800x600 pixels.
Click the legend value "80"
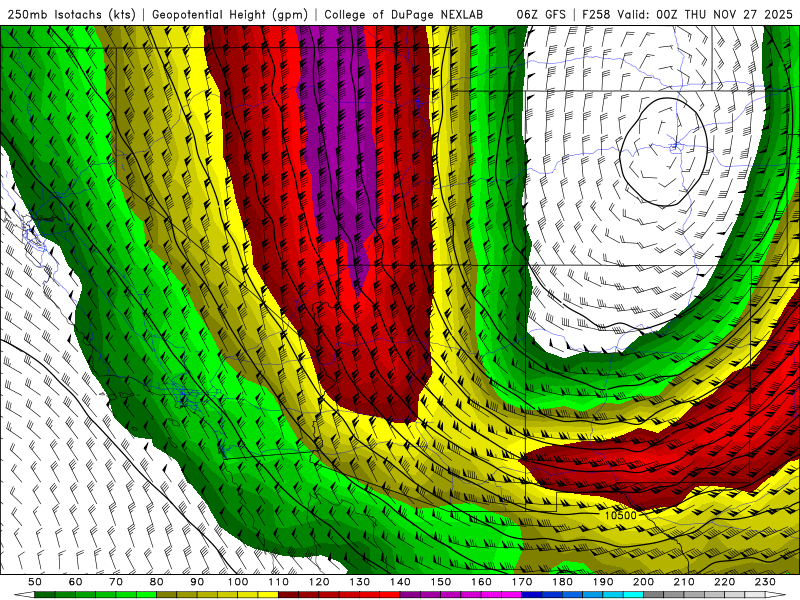(157, 582)
